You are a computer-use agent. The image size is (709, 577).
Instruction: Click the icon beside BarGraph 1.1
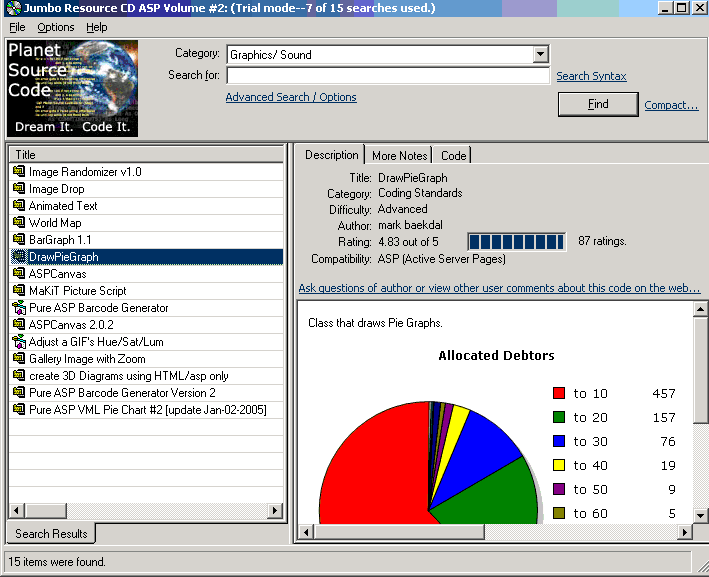click(x=19, y=239)
